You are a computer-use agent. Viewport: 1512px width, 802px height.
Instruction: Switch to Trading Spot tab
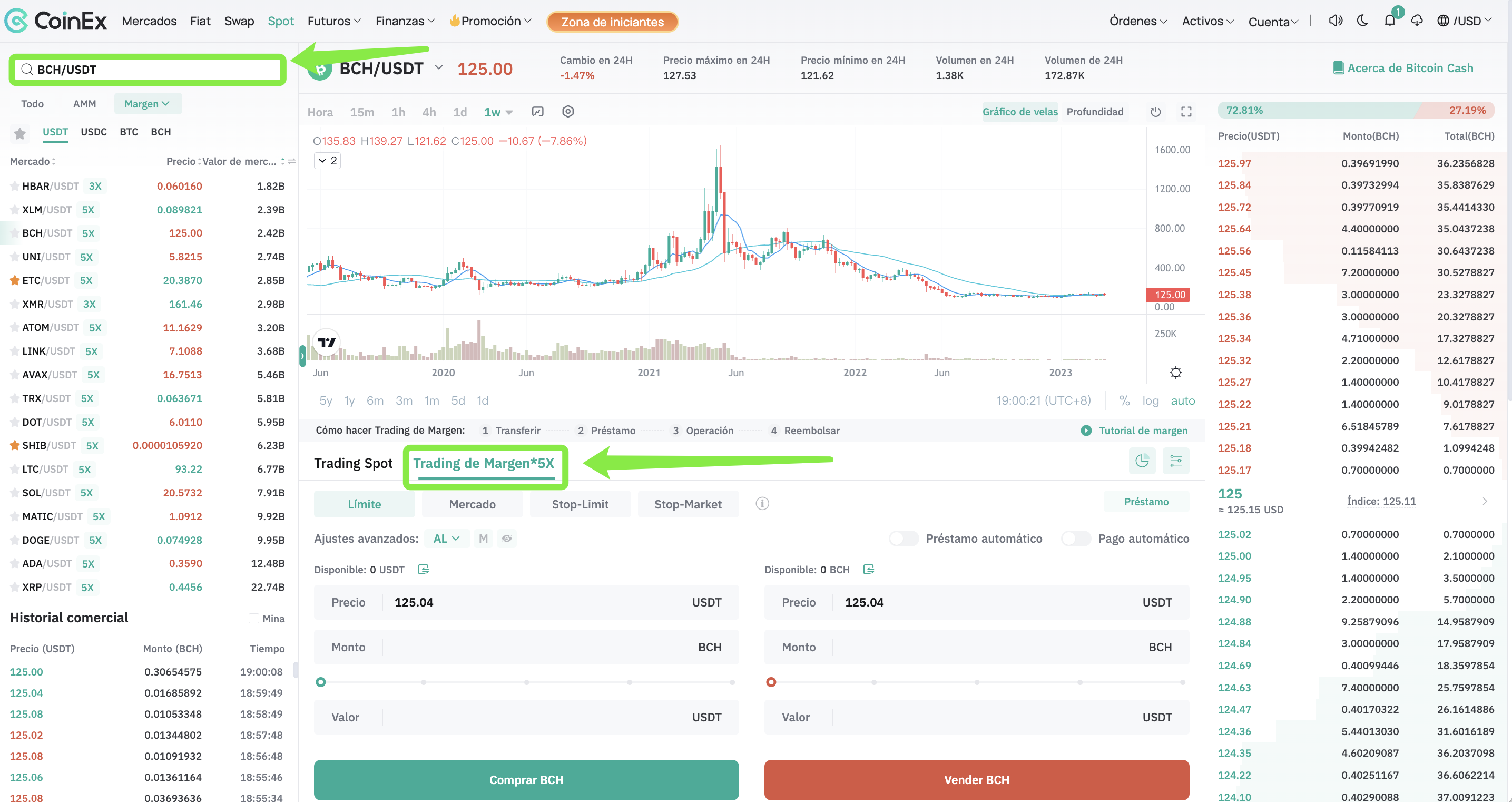pos(353,463)
